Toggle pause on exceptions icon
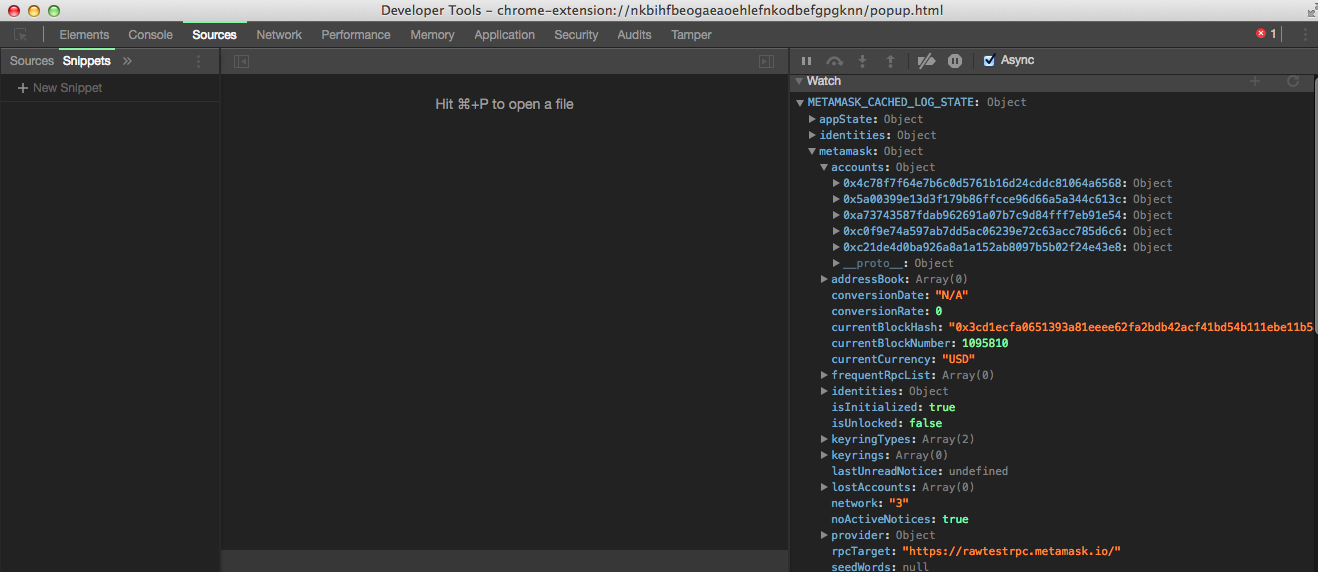The height and width of the screenshot is (572, 1318). (x=955, y=61)
